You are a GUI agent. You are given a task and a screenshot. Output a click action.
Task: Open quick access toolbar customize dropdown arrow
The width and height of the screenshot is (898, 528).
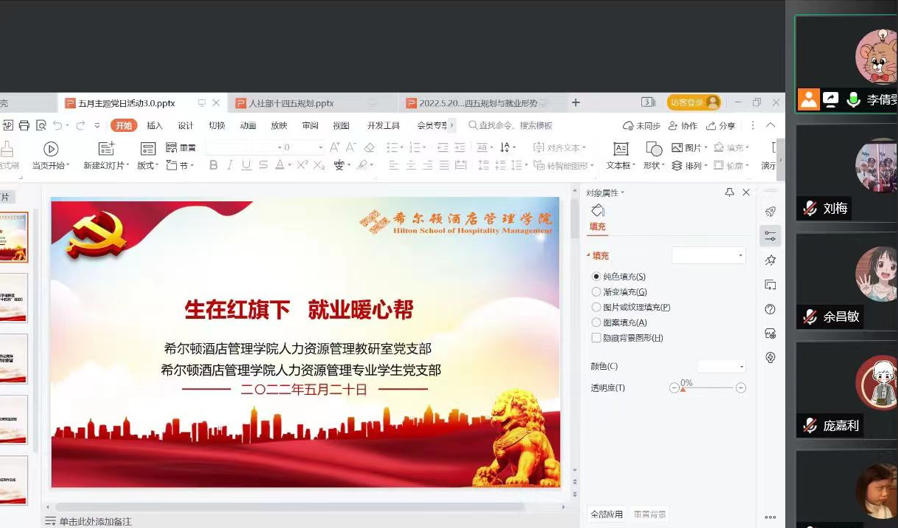(x=97, y=125)
